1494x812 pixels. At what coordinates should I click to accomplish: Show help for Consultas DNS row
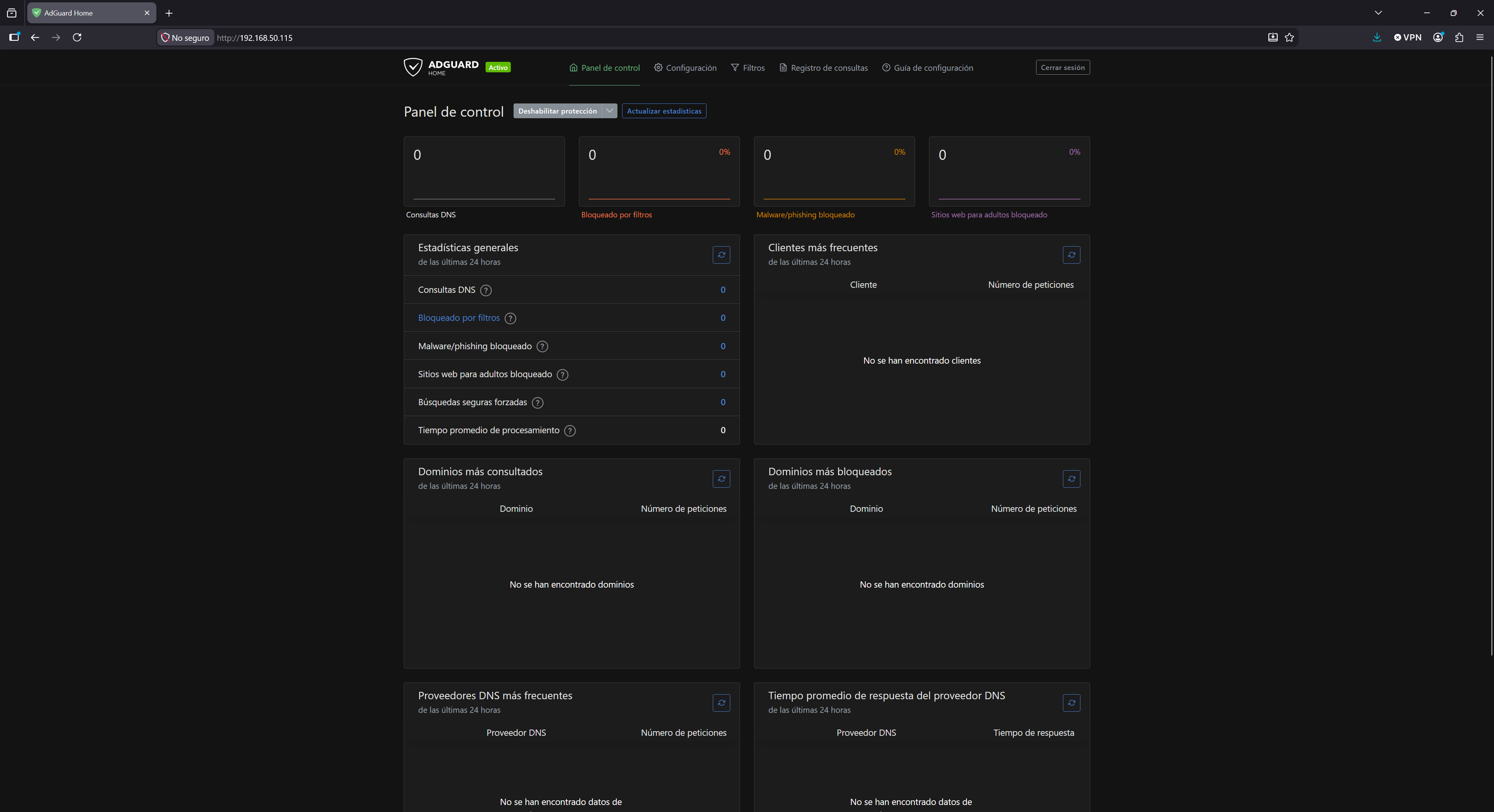coord(486,290)
